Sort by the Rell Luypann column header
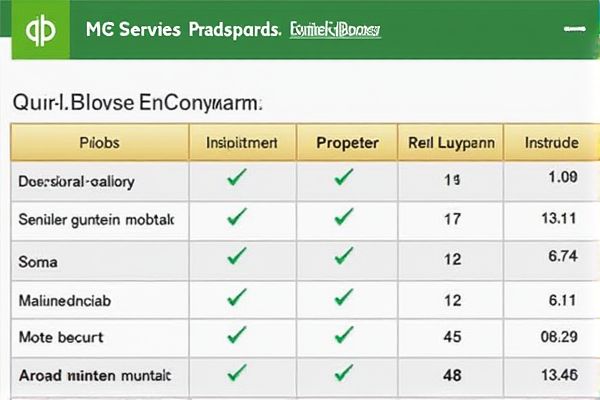This screenshot has width=600, height=400. click(x=451, y=143)
